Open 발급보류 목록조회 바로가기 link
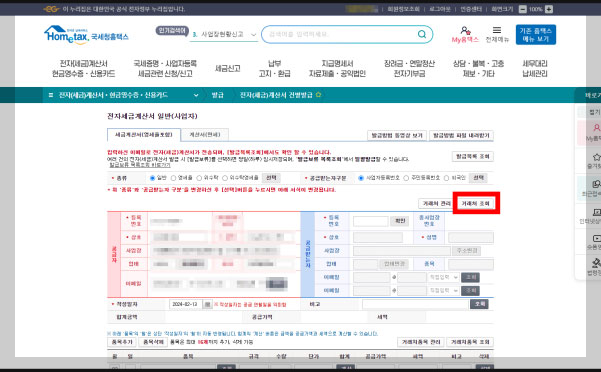This screenshot has width=601, height=372. tap(140, 165)
